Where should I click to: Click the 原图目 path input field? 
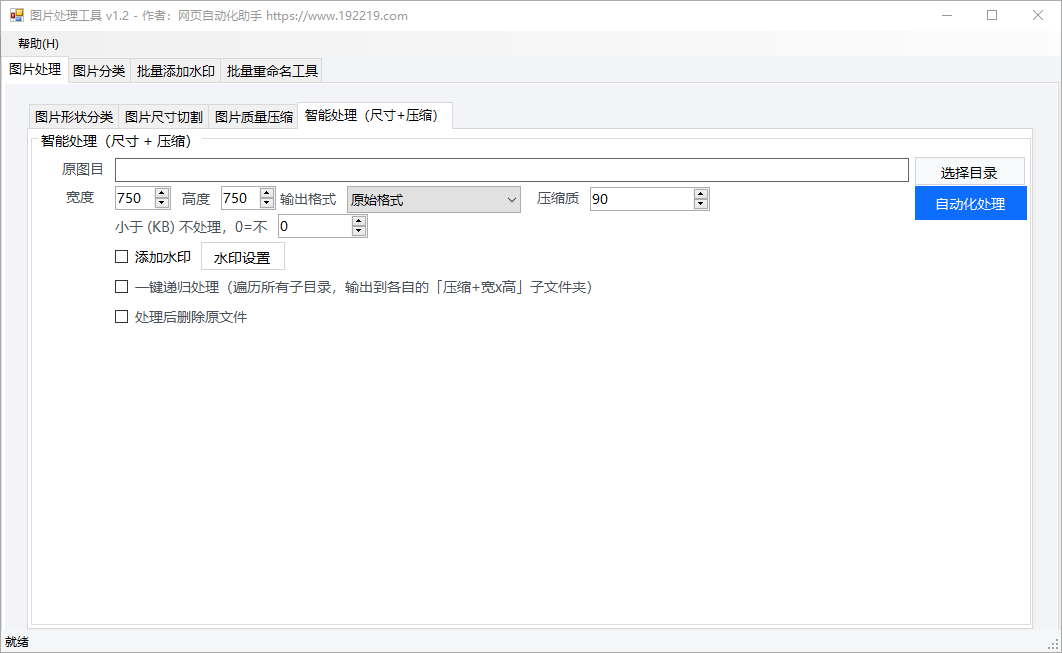(x=511, y=170)
